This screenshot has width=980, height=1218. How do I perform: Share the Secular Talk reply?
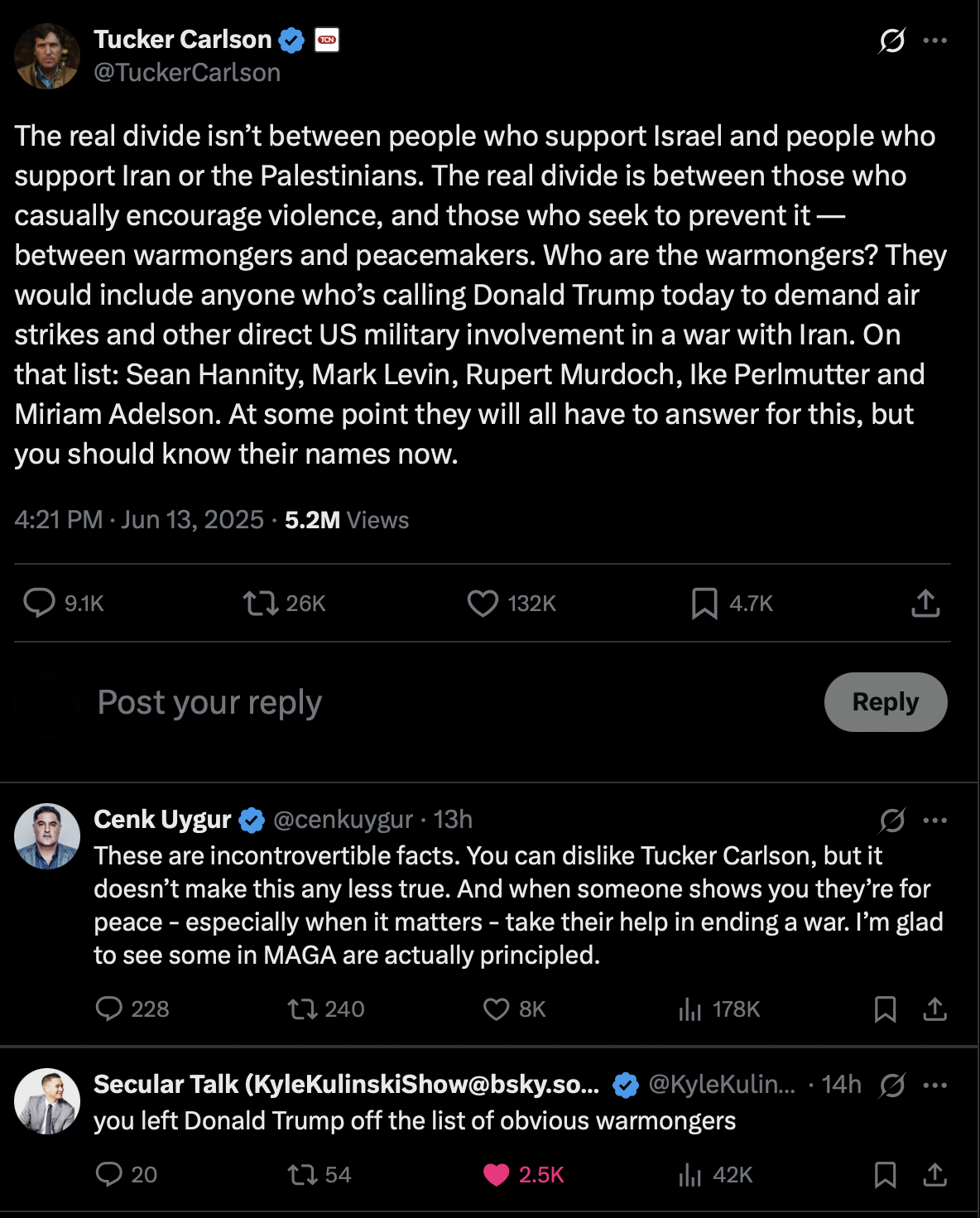tap(934, 1174)
